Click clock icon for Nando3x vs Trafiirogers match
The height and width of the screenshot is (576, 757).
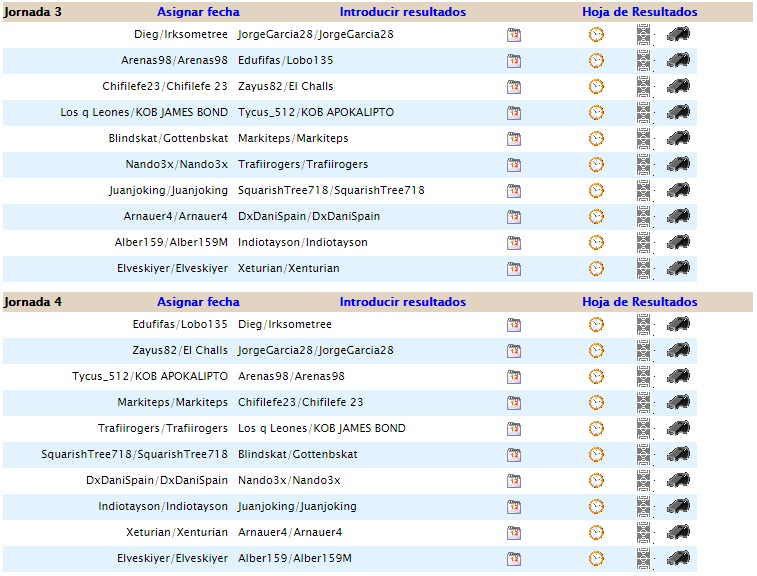(x=596, y=165)
